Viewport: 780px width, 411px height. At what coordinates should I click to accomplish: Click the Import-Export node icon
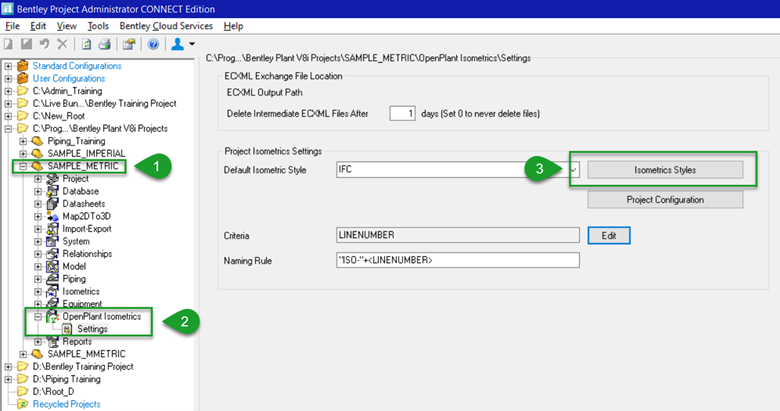[52, 229]
